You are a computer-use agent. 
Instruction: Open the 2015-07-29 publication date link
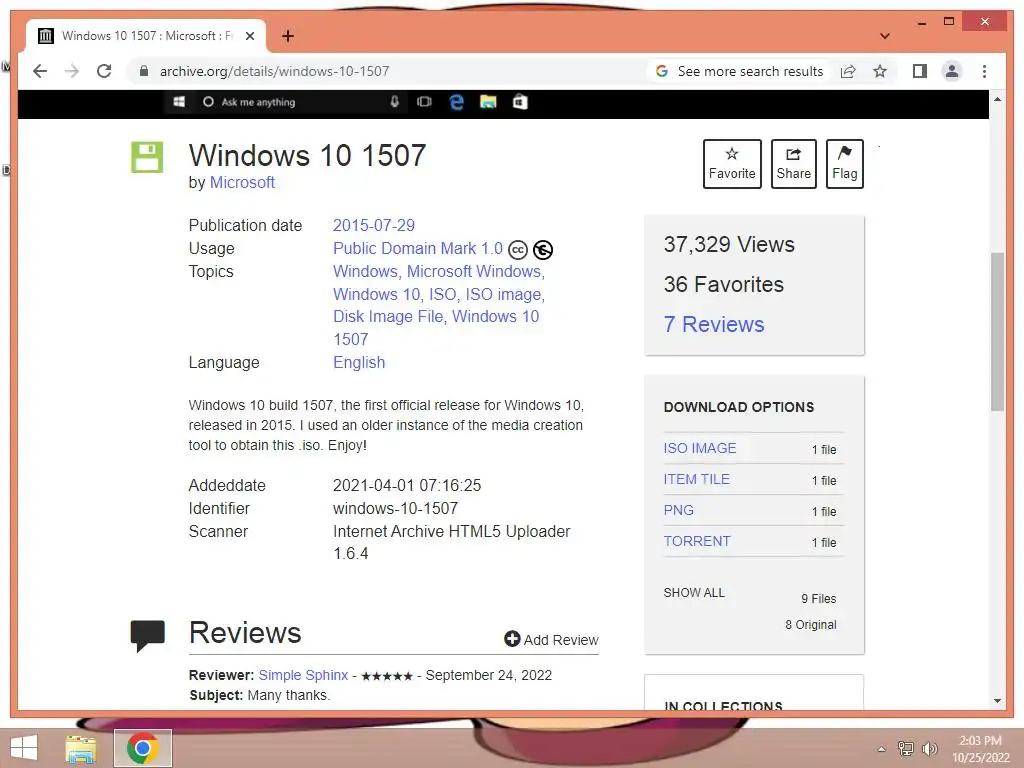[374, 225]
